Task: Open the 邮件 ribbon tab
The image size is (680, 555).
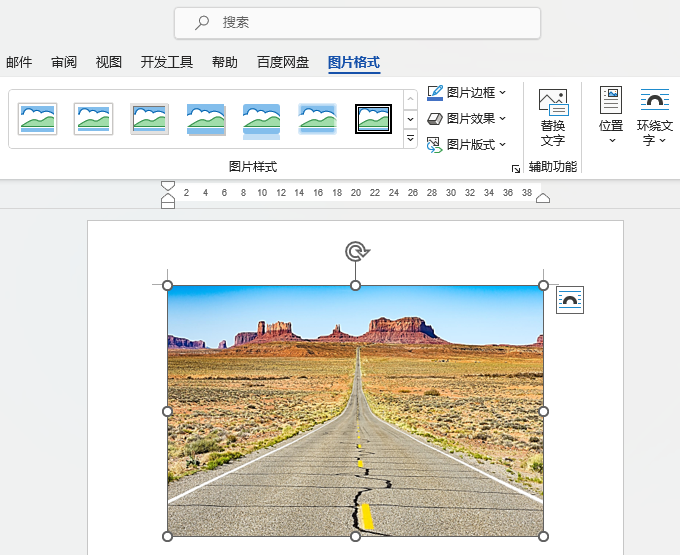Action: tap(19, 62)
